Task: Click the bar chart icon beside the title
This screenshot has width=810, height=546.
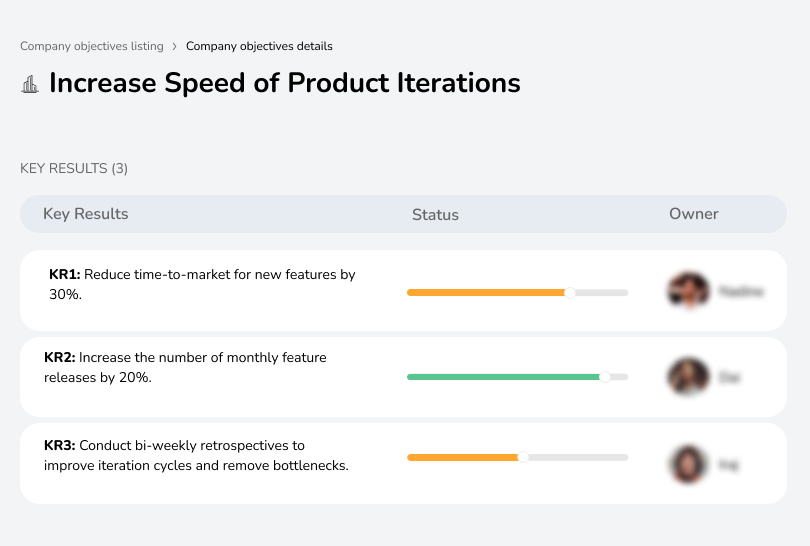Action: coord(30,84)
